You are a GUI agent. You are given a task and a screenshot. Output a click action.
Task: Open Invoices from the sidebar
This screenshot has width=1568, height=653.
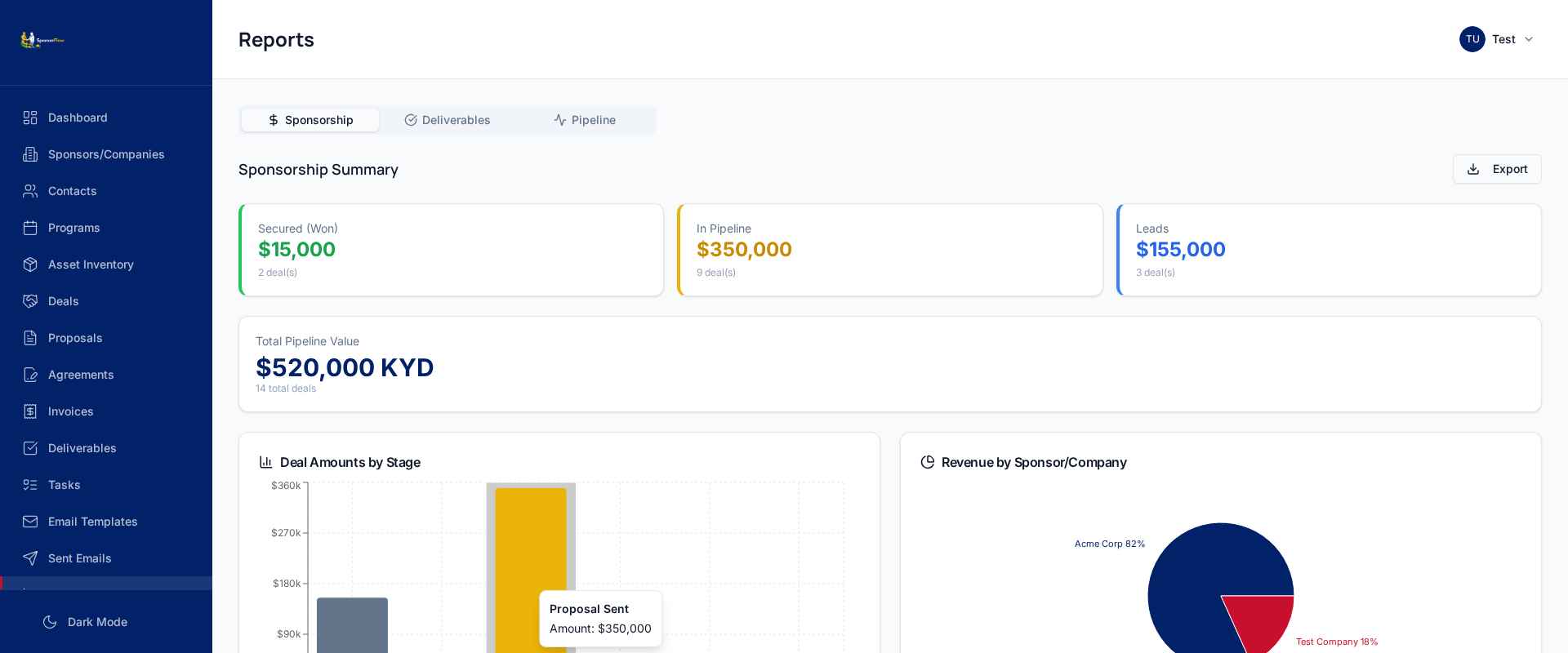tap(106, 411)
